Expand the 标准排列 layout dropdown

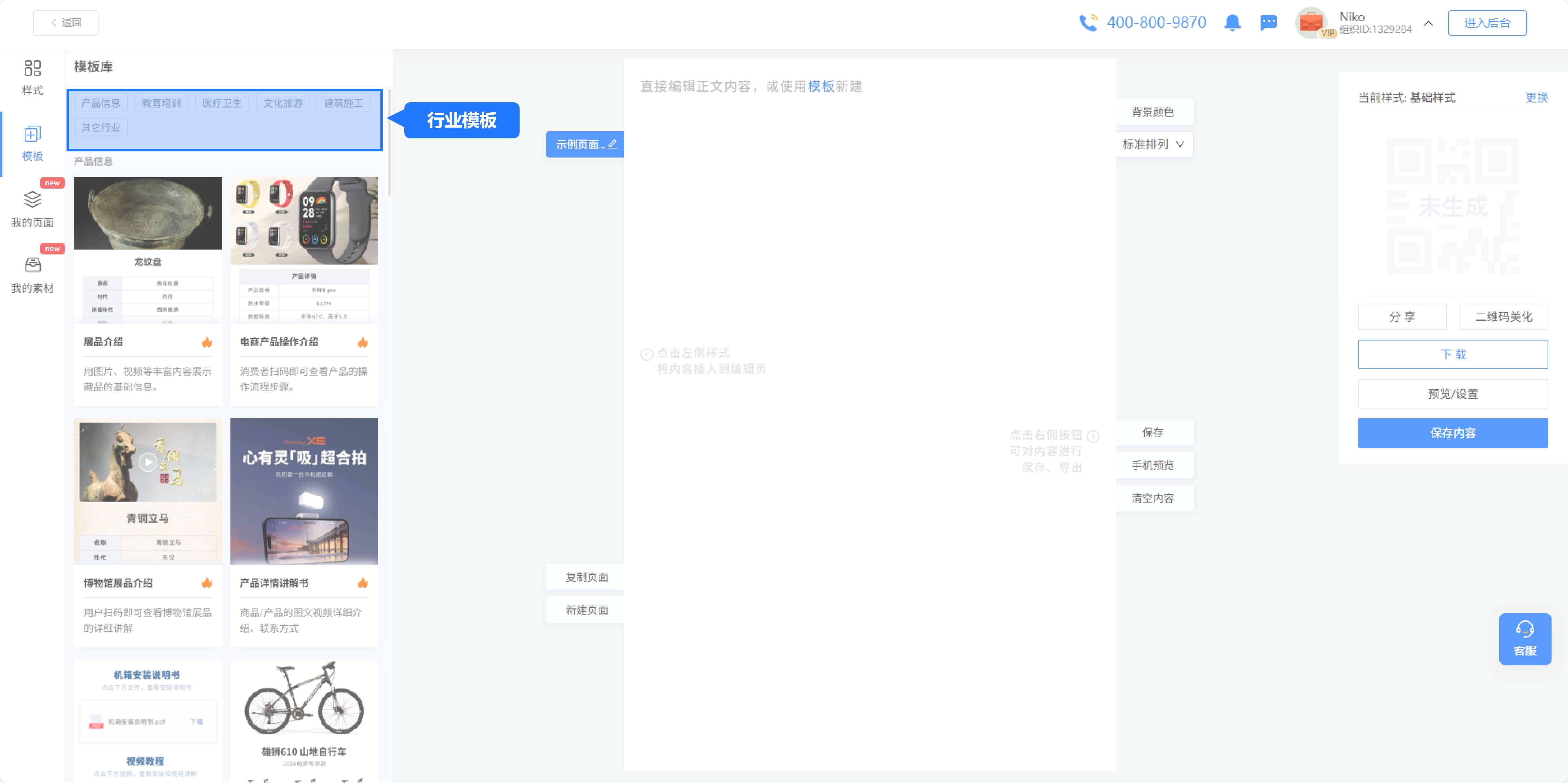pyautogui.click(x=1154, y=144)
